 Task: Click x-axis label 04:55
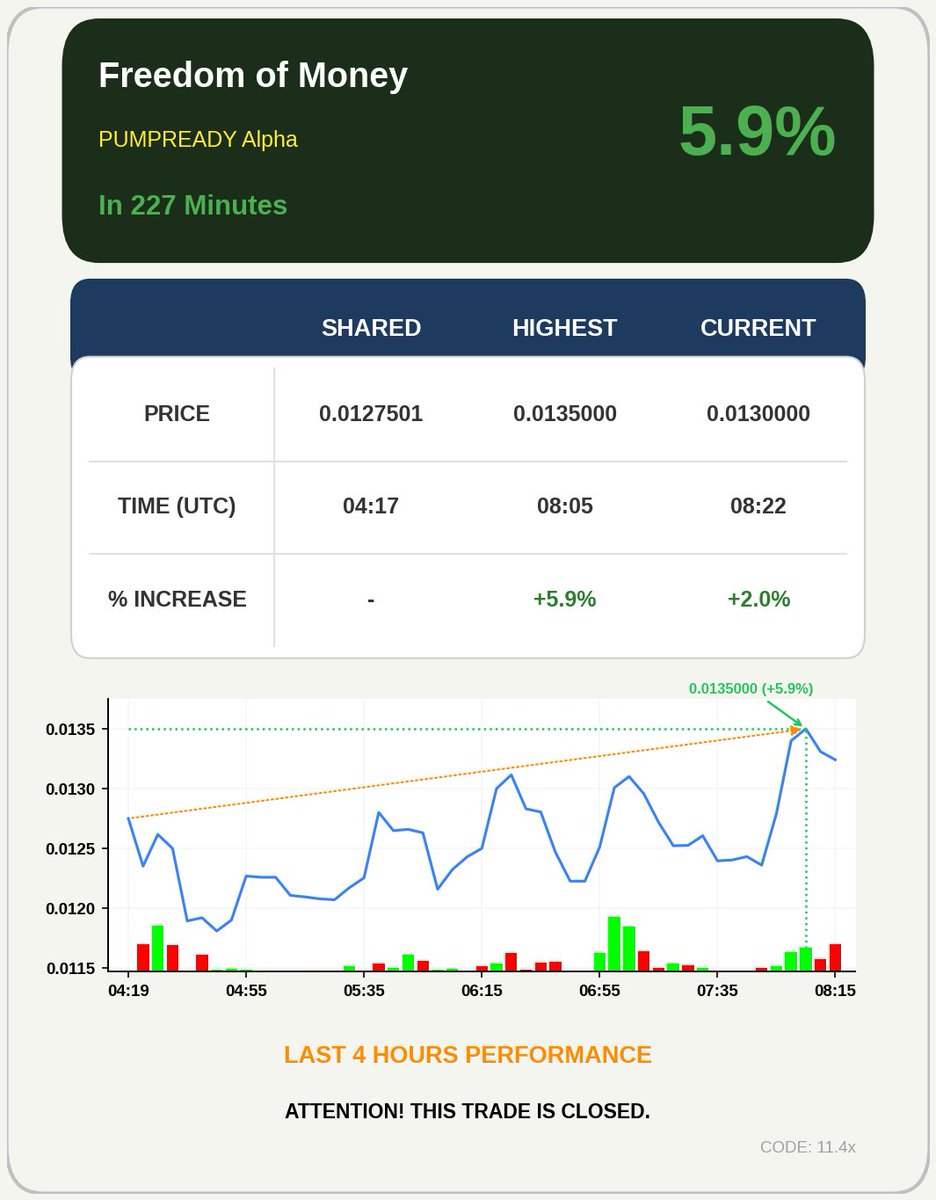(x=246, y=990)
